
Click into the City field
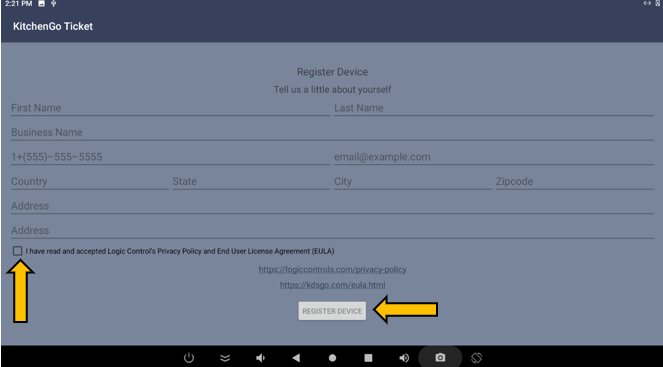click(x=413, y=182)
